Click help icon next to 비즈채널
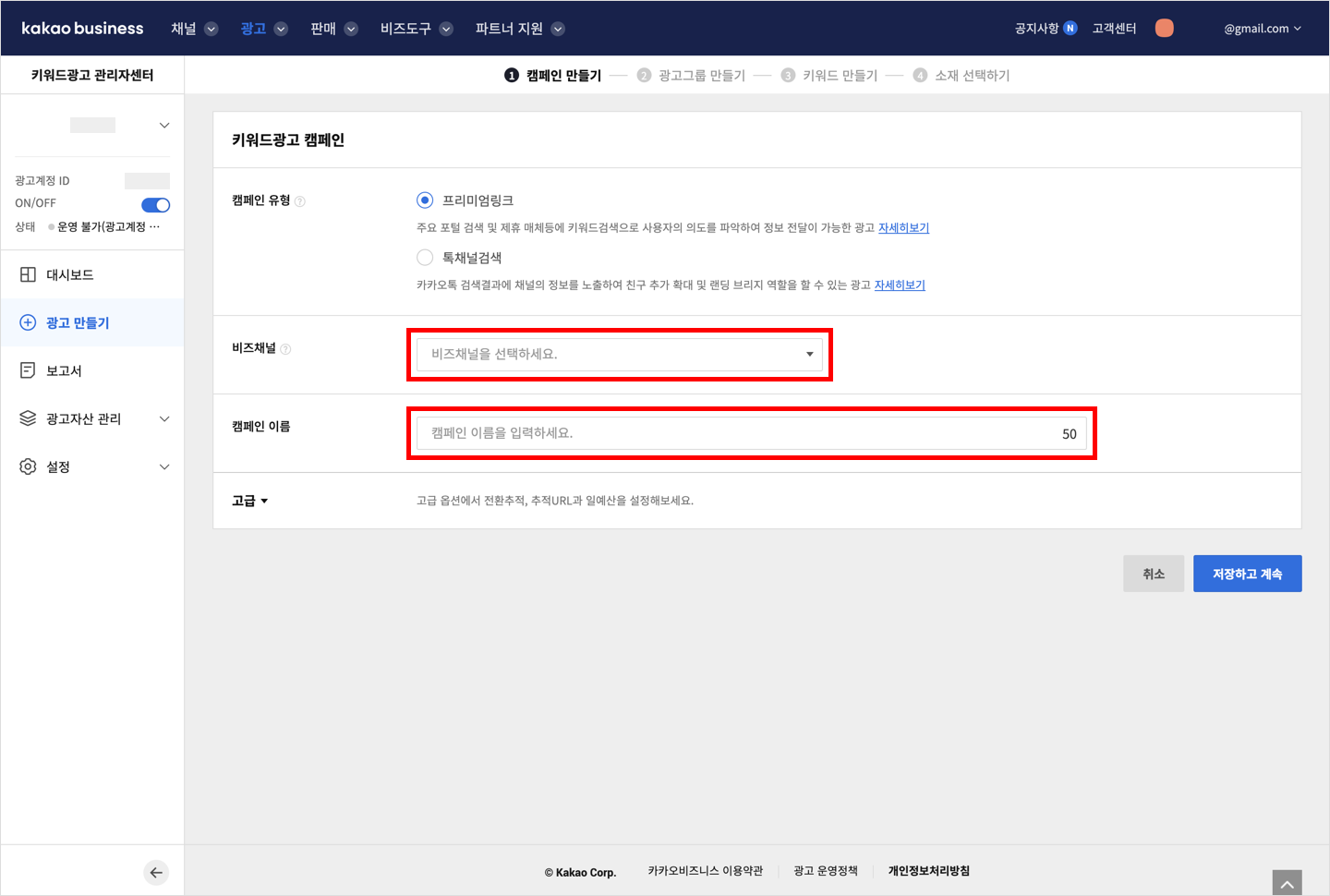The height and width of the screenshot is (896, 1330). 285,349
